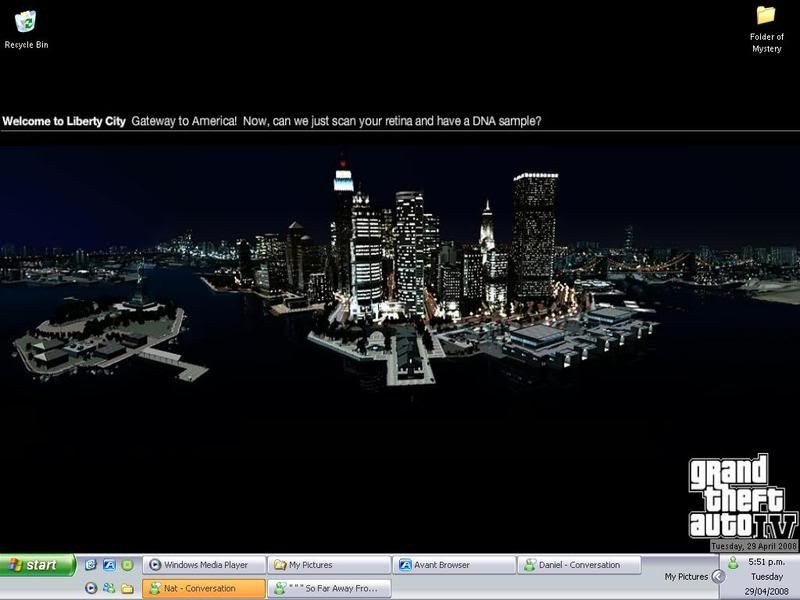Image resolution: width=800 pixels, height=600 pixels.
Task: Switch to Avant Browser taskbar window
Action: point(454,565)
